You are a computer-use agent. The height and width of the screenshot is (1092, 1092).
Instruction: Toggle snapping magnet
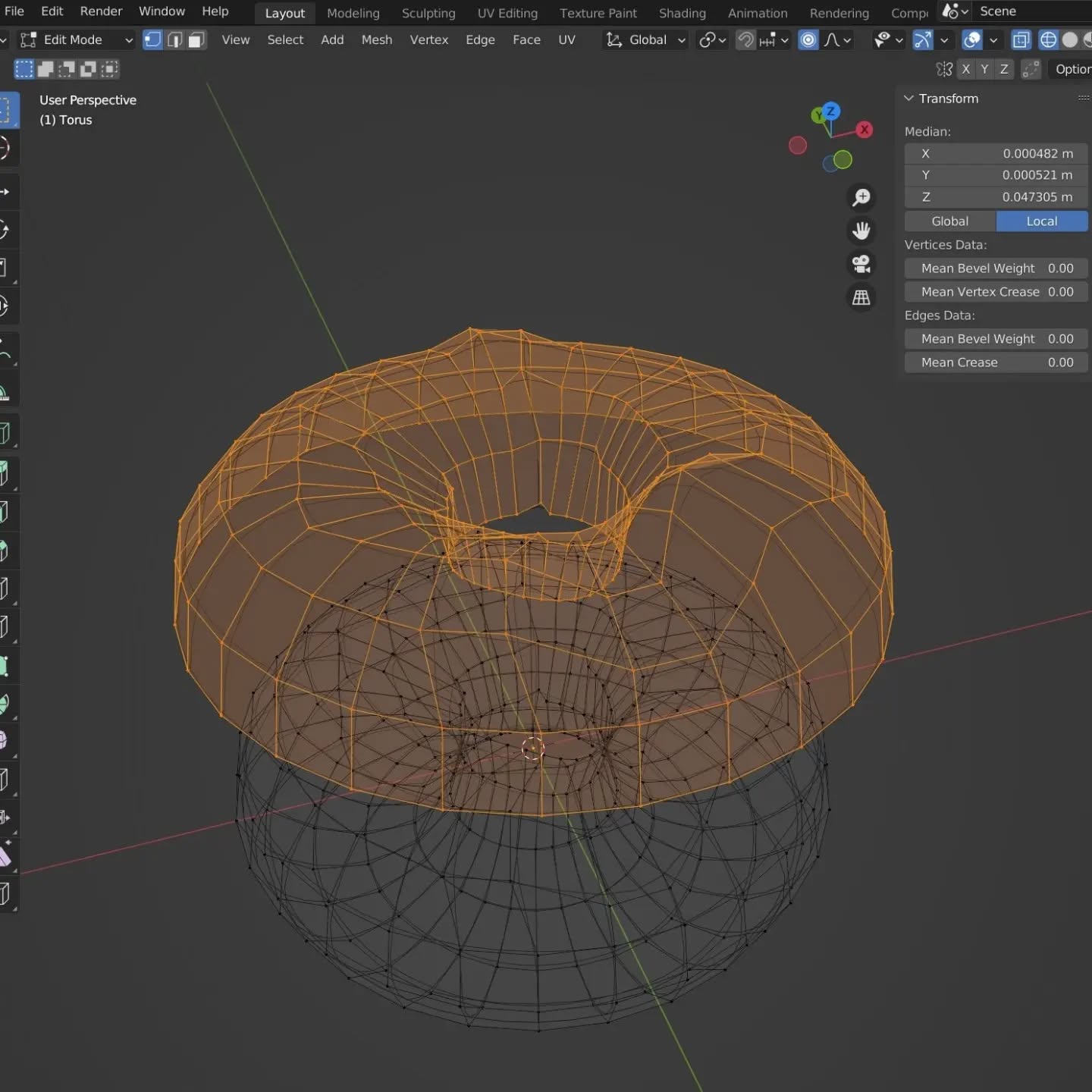pyautogui.click(x=746, y=40)
